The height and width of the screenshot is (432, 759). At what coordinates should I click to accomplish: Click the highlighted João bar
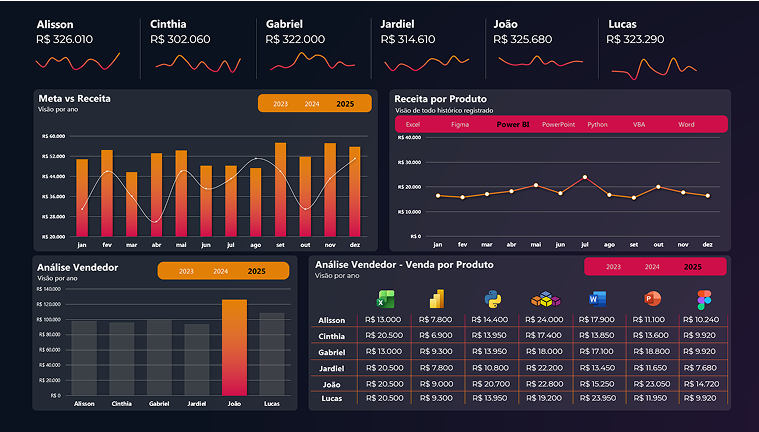[234, 347]
